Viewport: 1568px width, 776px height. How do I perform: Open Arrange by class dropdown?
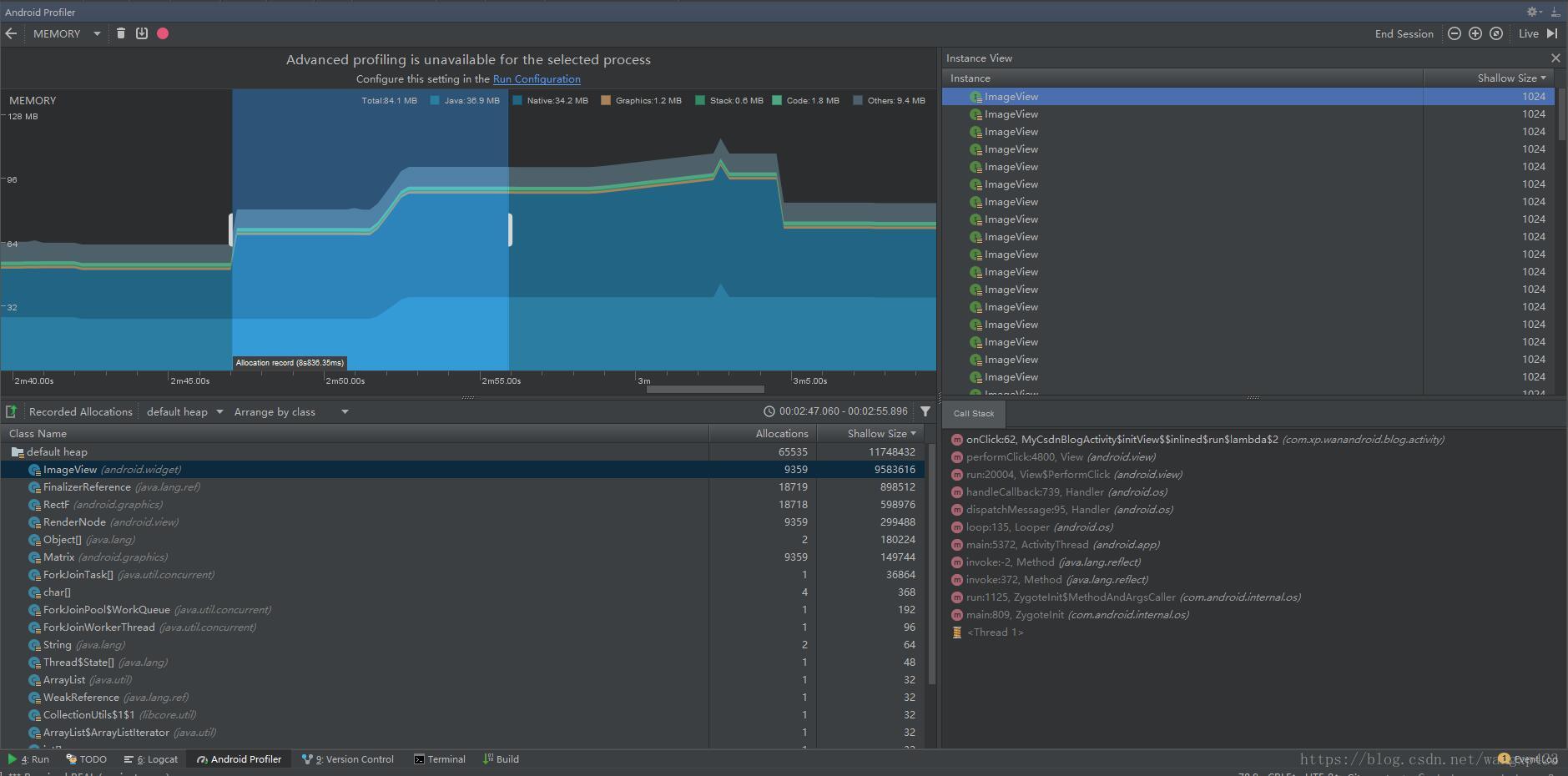(x=291, y=411)
